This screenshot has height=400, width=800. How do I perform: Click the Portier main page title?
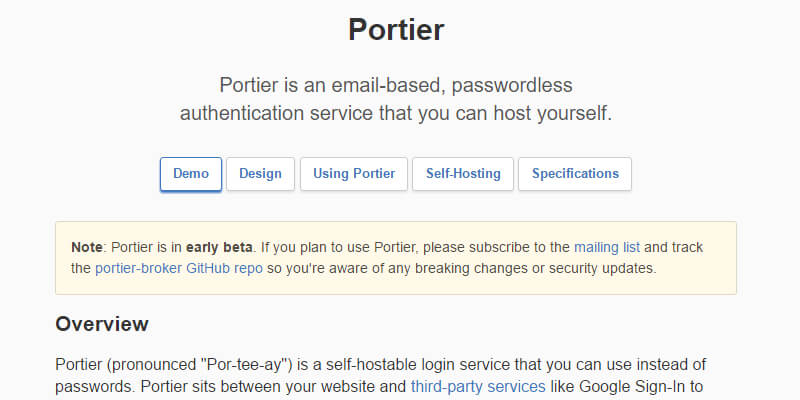[396, 29]
